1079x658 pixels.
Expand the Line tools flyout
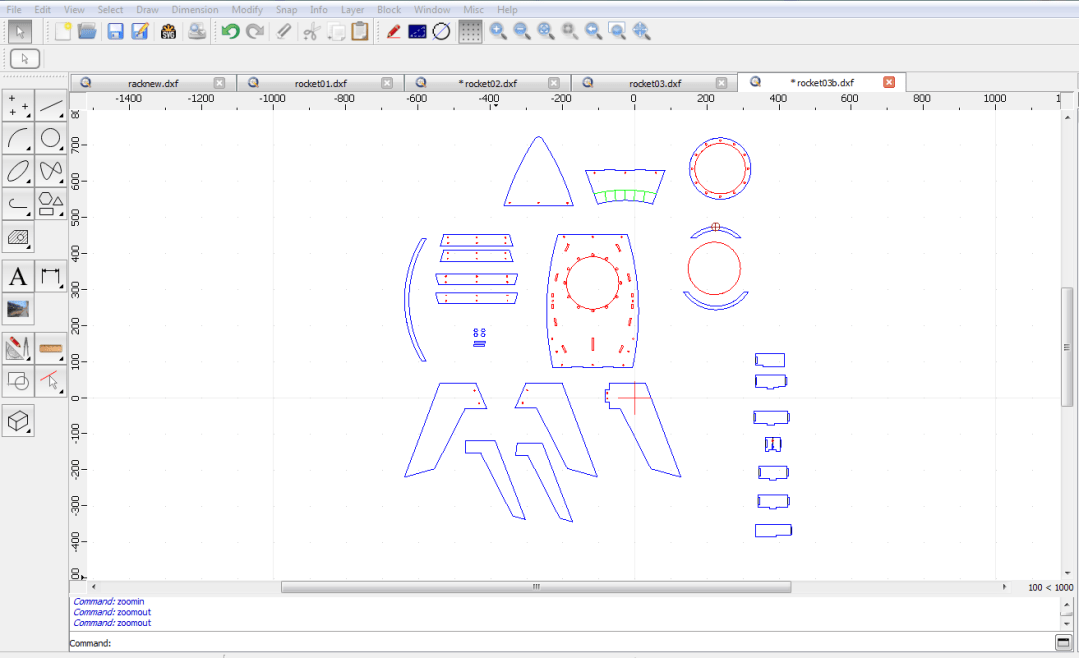[x=51, y=105]
